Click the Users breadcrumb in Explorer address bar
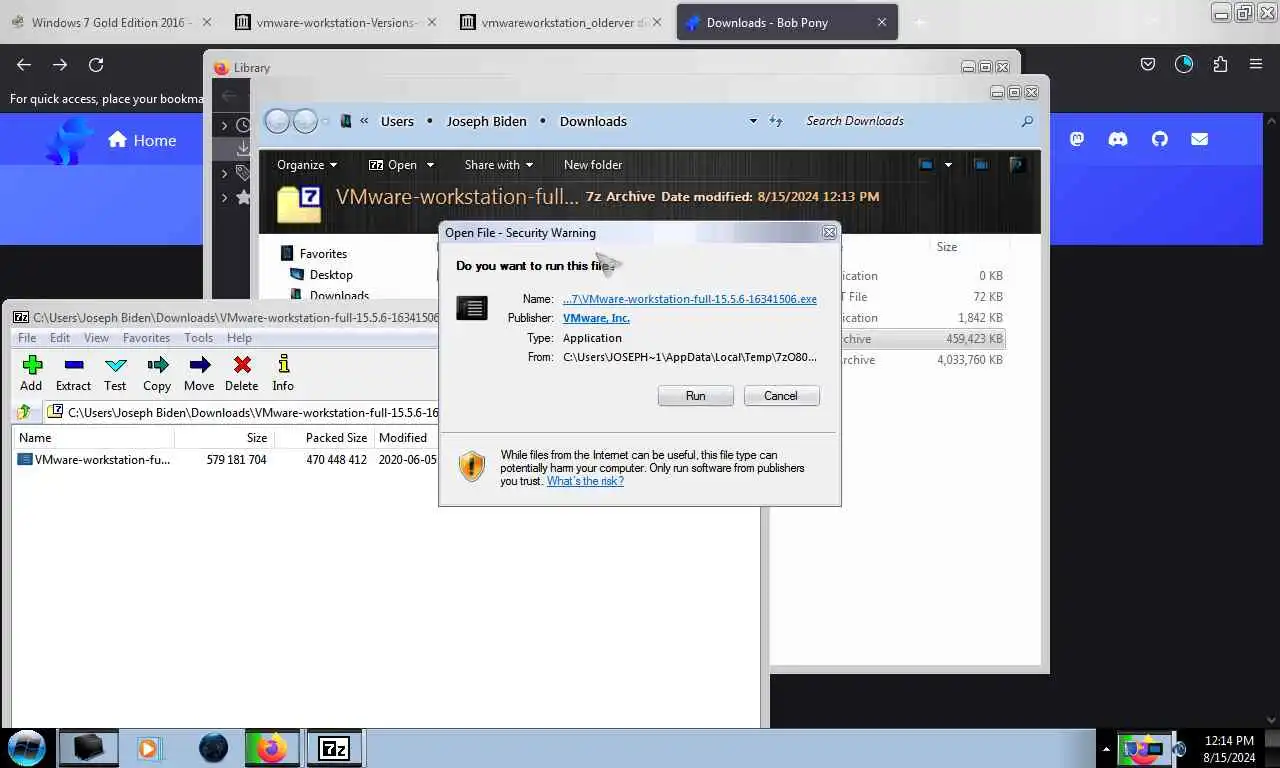Image resolution: width=1280 pixels, height=768 pixels. (x=397, y=121)
